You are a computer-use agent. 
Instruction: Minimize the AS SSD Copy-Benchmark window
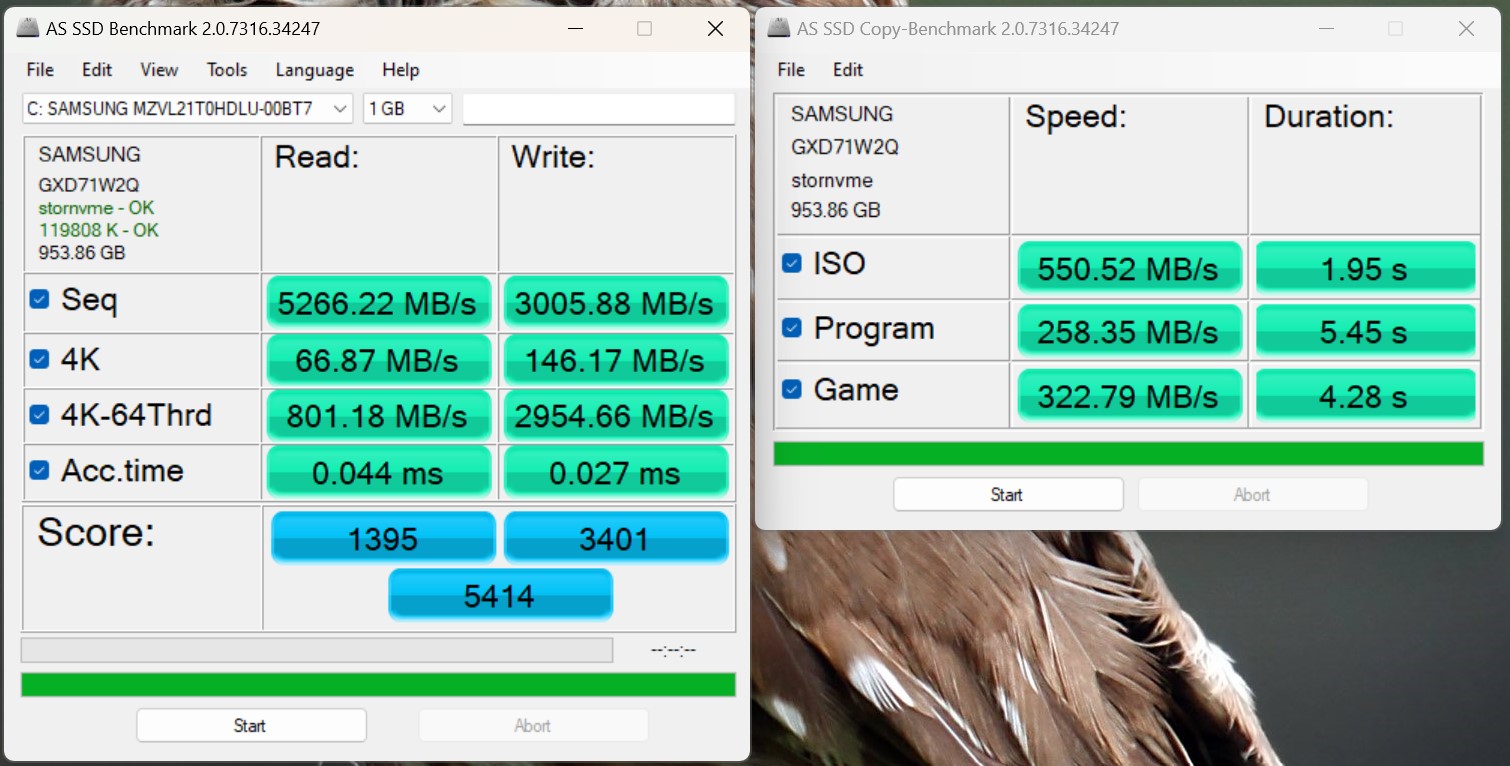[x=1323, y=29]
